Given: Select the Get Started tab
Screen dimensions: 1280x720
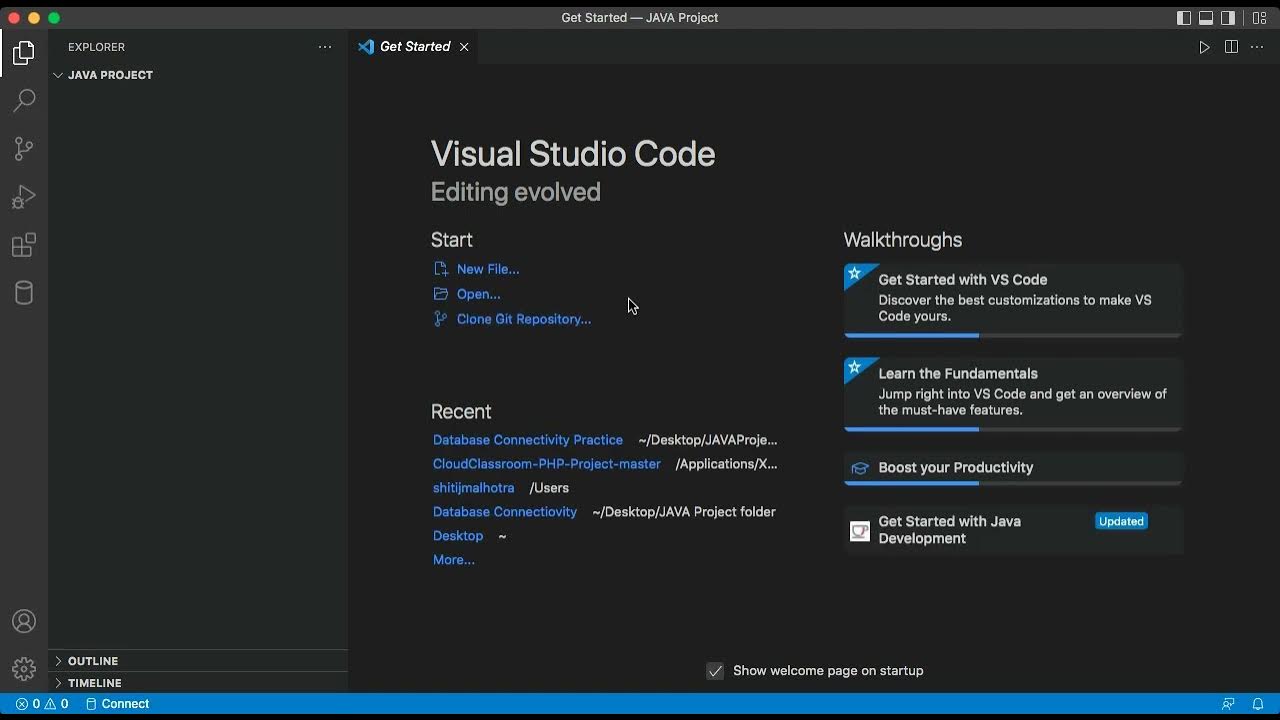Looking at the screenshot, I should pyautogui.click(x=414, y=47).
